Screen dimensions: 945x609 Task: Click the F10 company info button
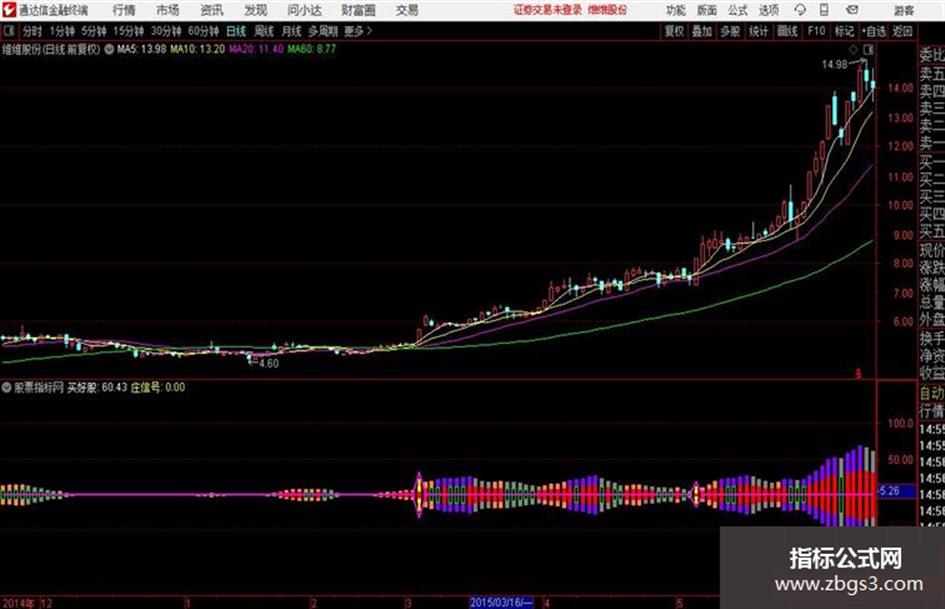click(x=816, y=31)
